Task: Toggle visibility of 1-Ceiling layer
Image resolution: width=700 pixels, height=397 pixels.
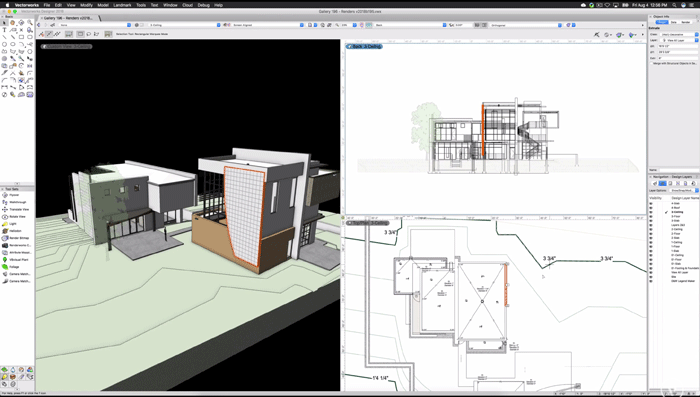Action: (651, 242)
